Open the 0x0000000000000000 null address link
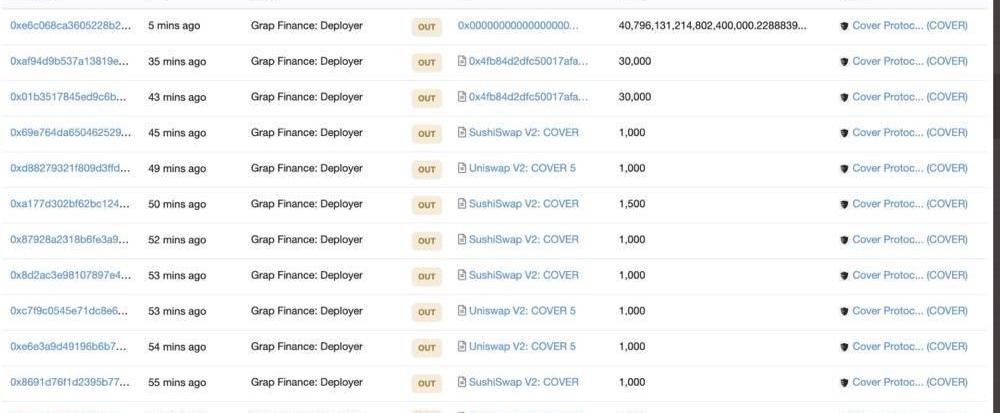The image size is (1000, 413). click(517, 26)
